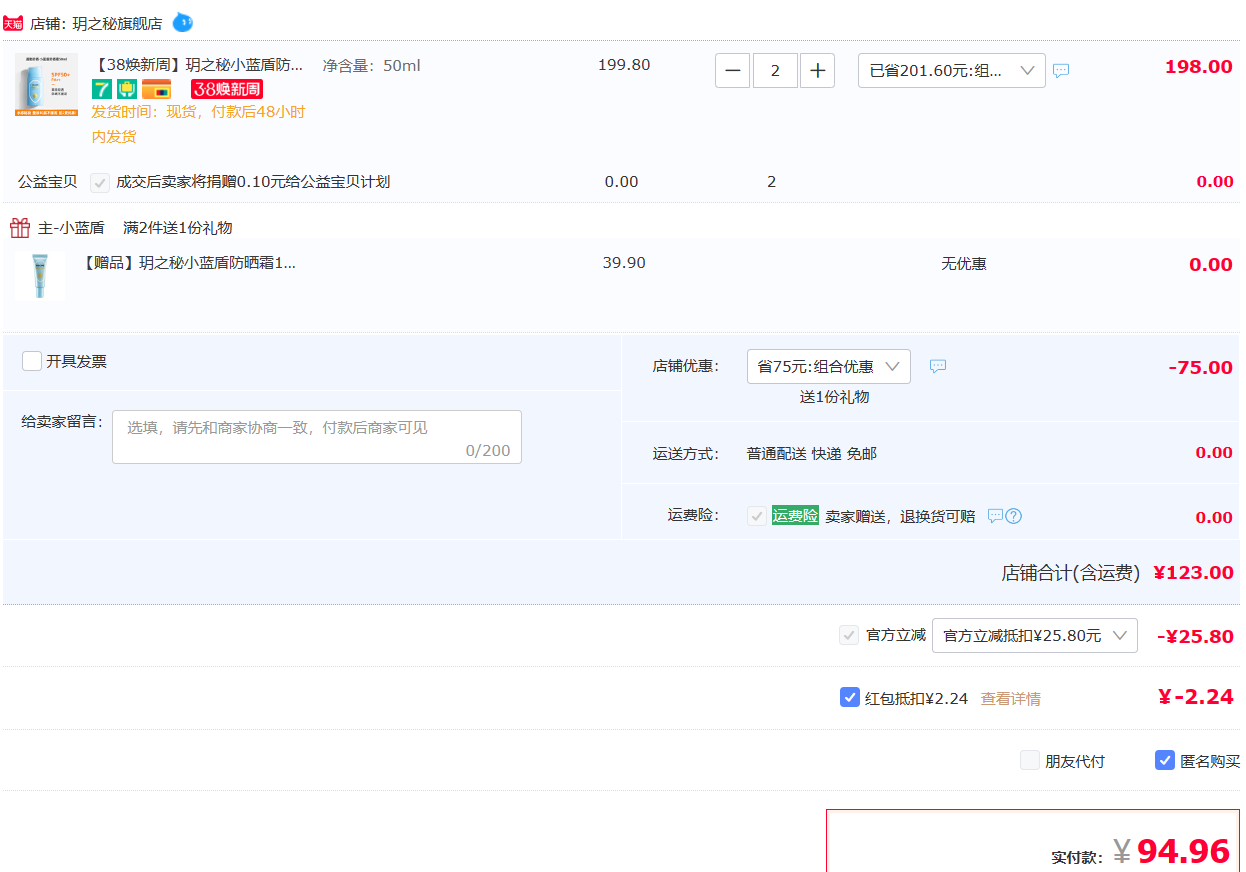1246x872 pixels.
Task: Click the 送1份礼物 text under store discount
Action: coord(834,397)
